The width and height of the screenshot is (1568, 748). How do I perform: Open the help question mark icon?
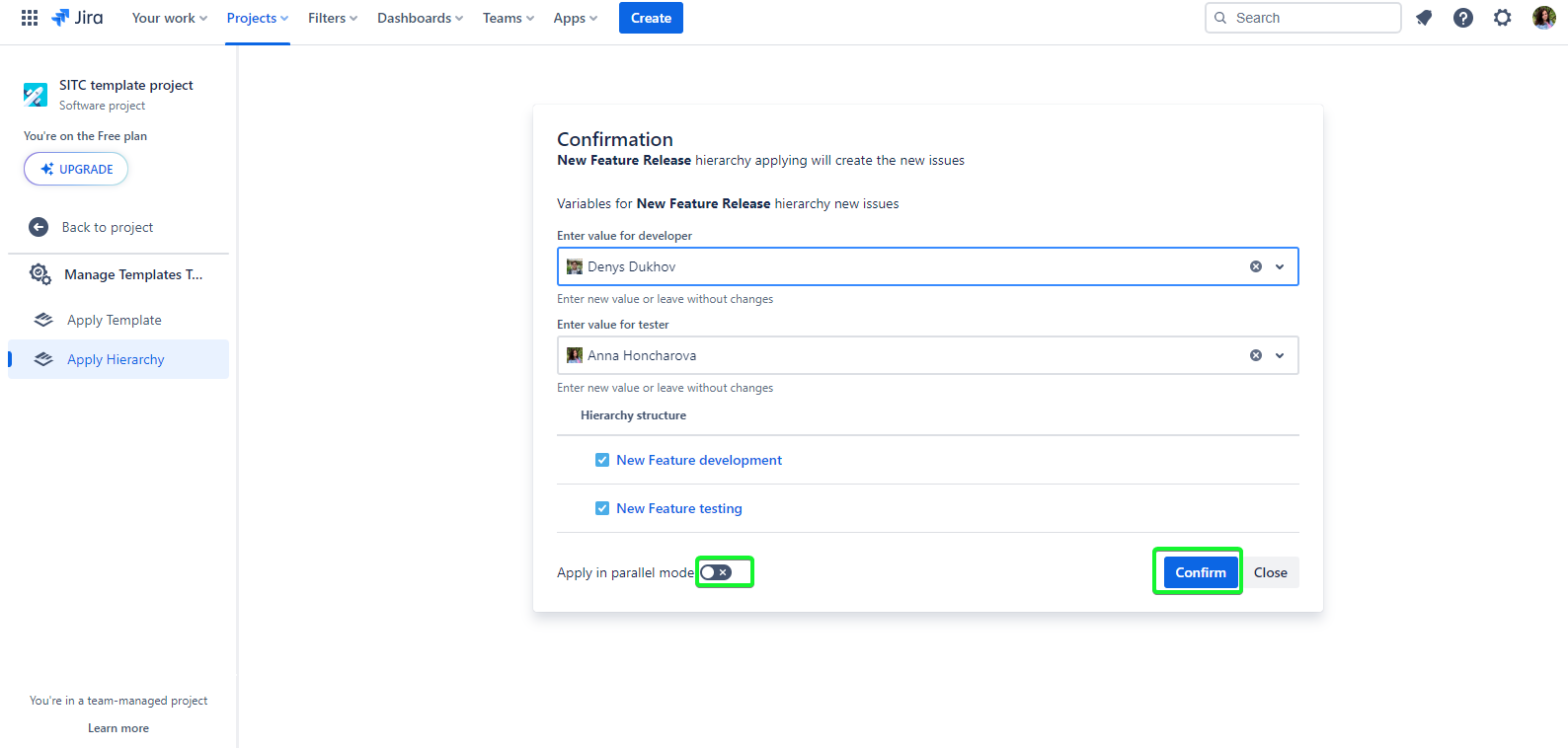1463,18
